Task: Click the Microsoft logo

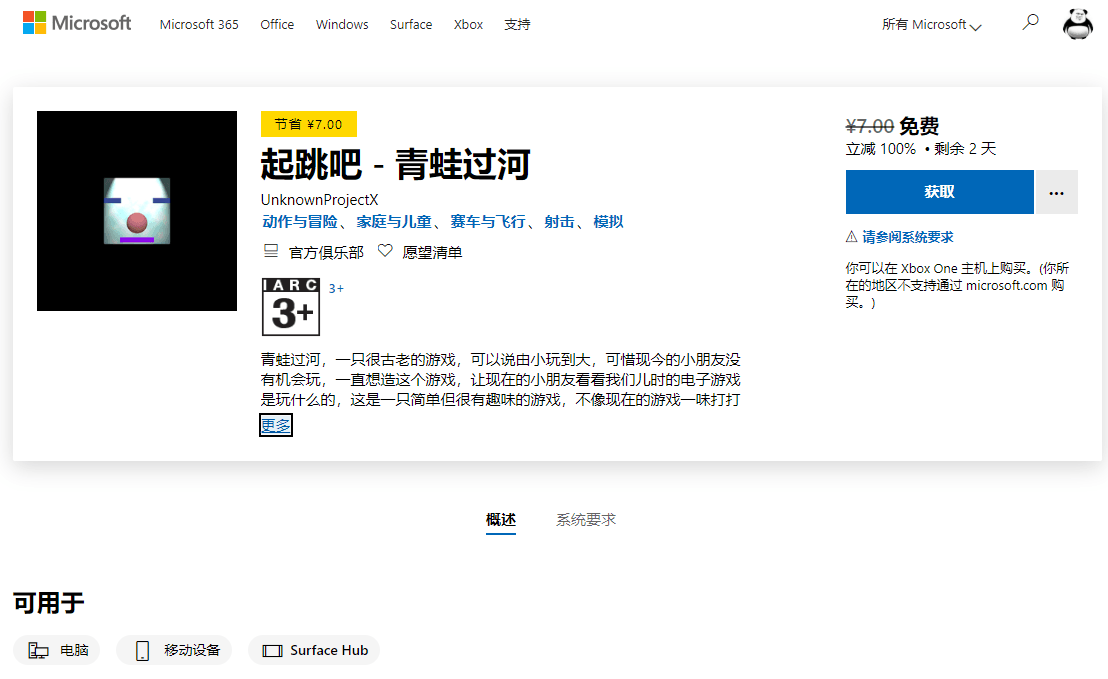Action: tap(77, 23)
